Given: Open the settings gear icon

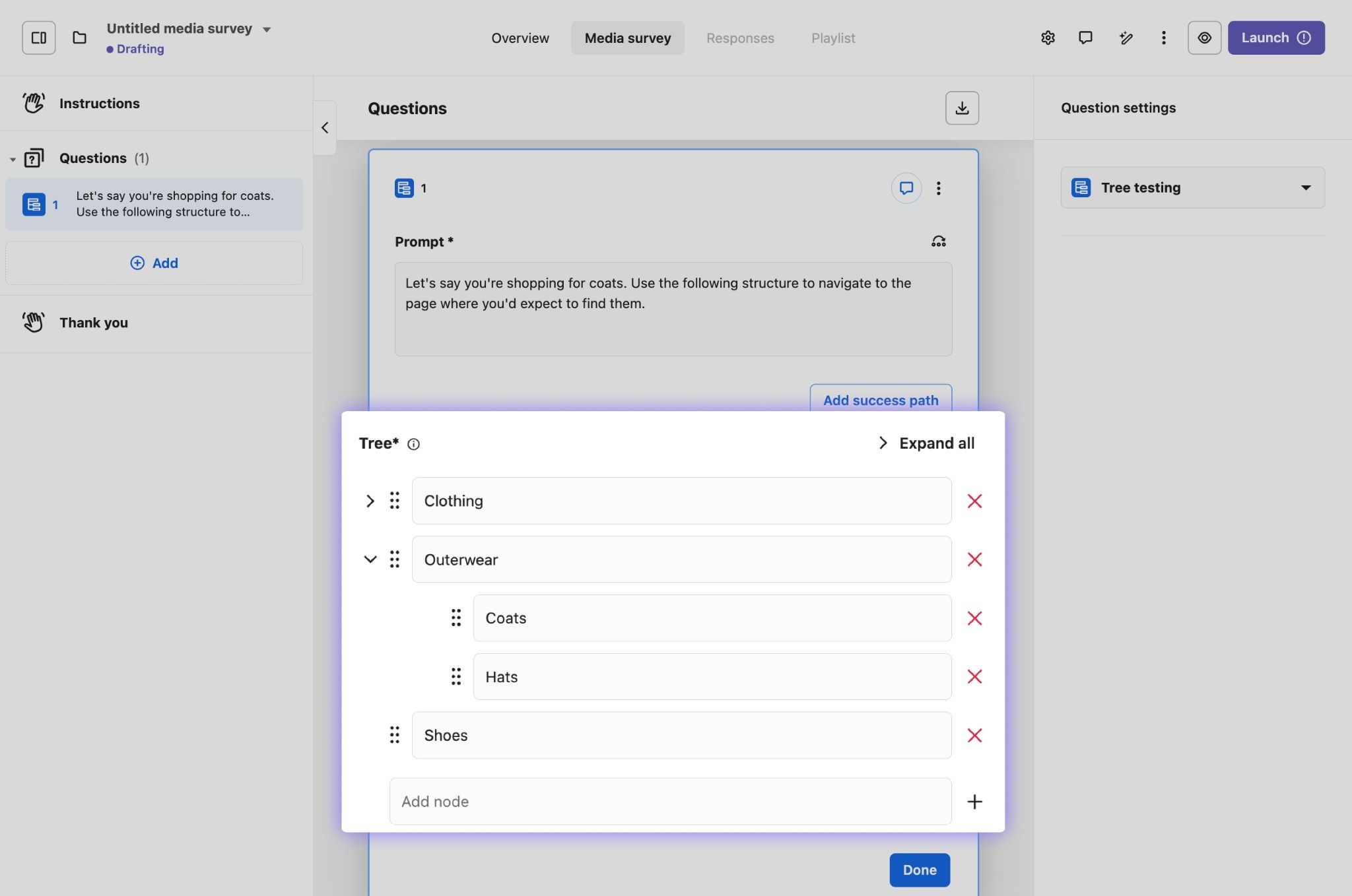Looking at the screenshot, I should click(x=1048, y=38).
